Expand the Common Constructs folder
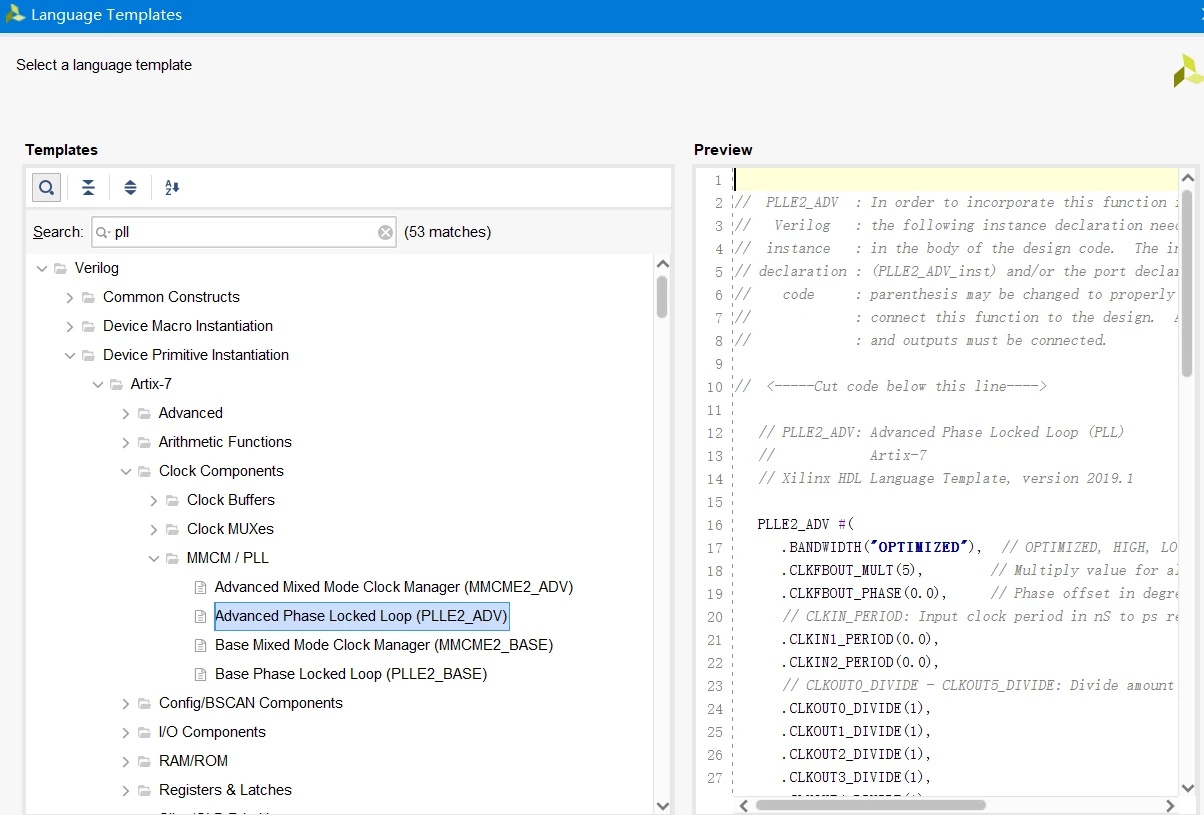 [70, 297]
